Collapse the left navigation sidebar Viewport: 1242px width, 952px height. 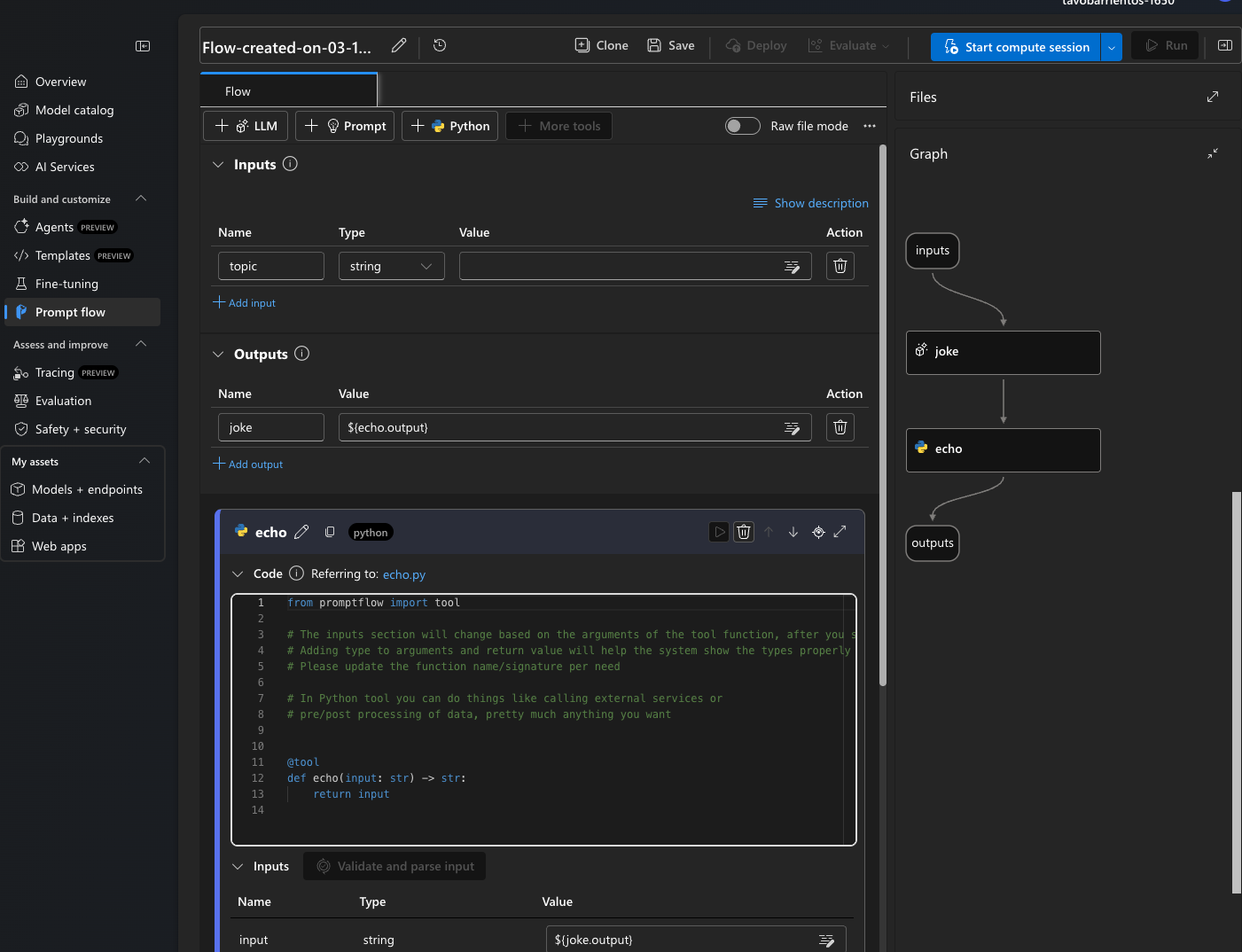point(143,46)
